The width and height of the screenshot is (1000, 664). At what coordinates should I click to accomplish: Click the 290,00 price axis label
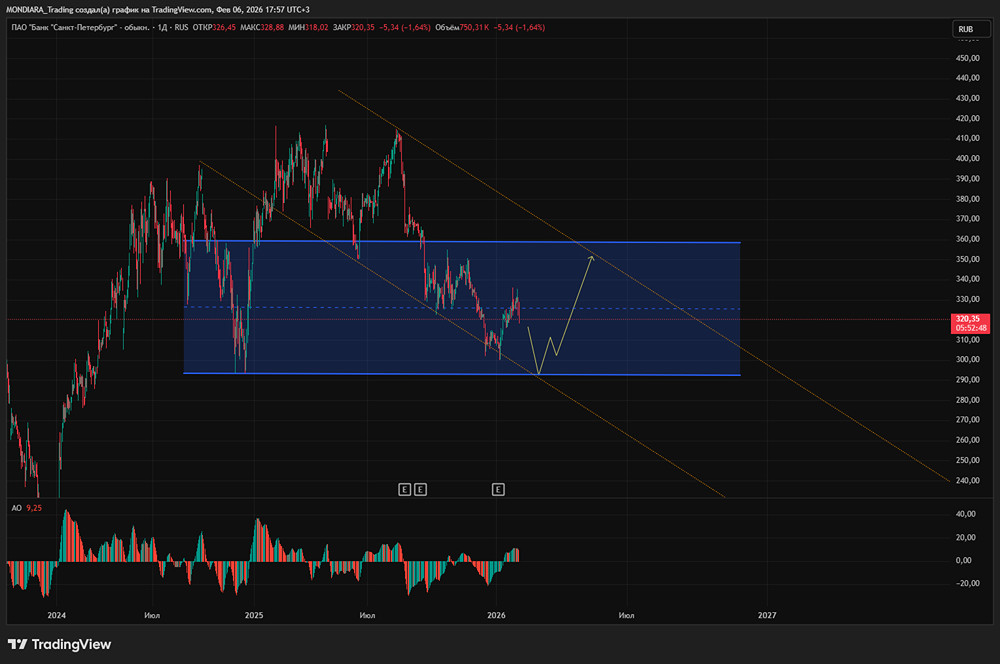(967, 380)
